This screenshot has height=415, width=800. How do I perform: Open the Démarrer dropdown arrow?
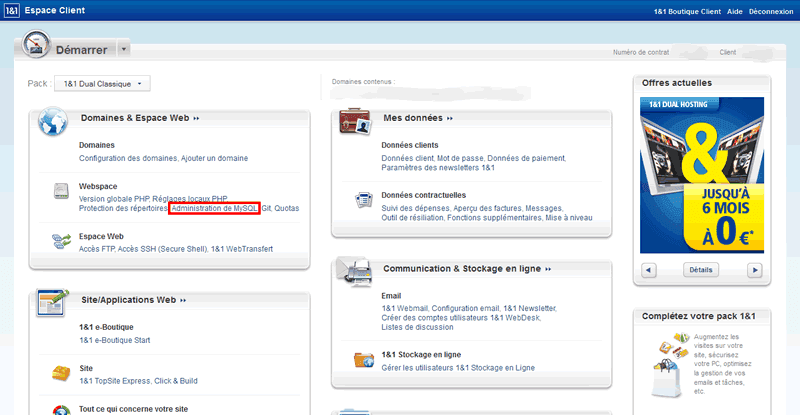click(123, 49)
